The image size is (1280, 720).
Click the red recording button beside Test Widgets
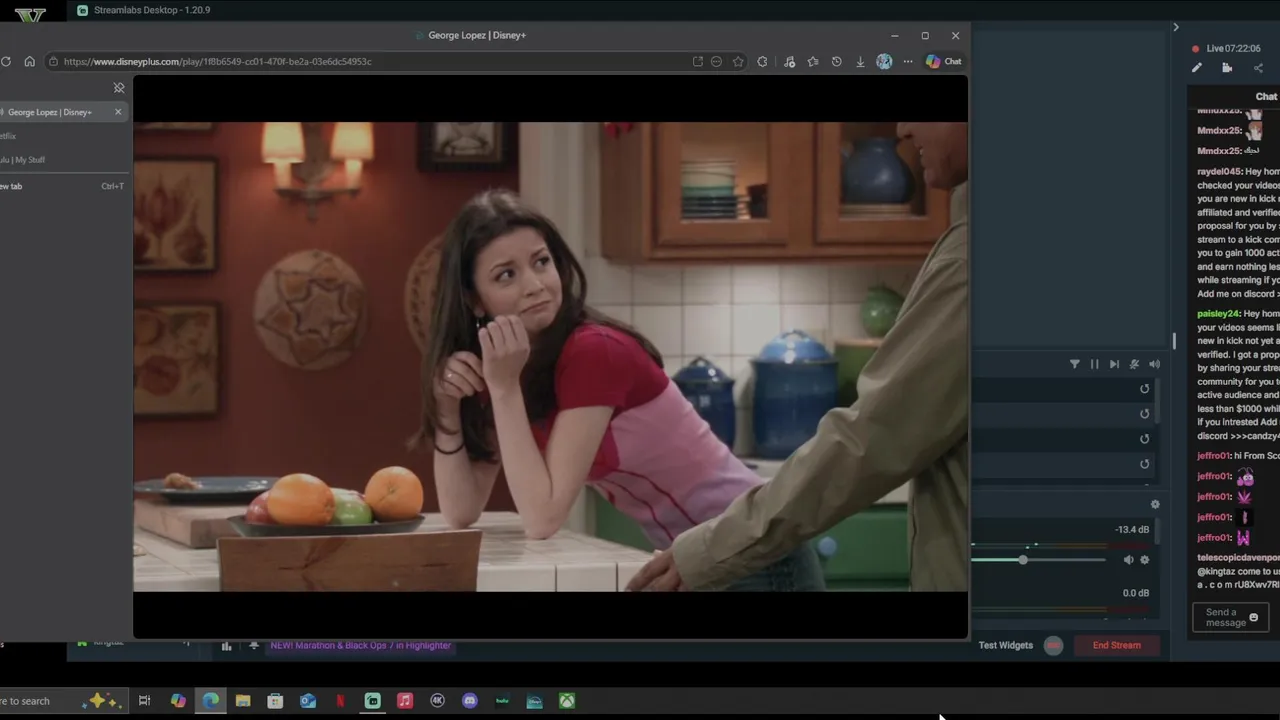coord(1053,646)
